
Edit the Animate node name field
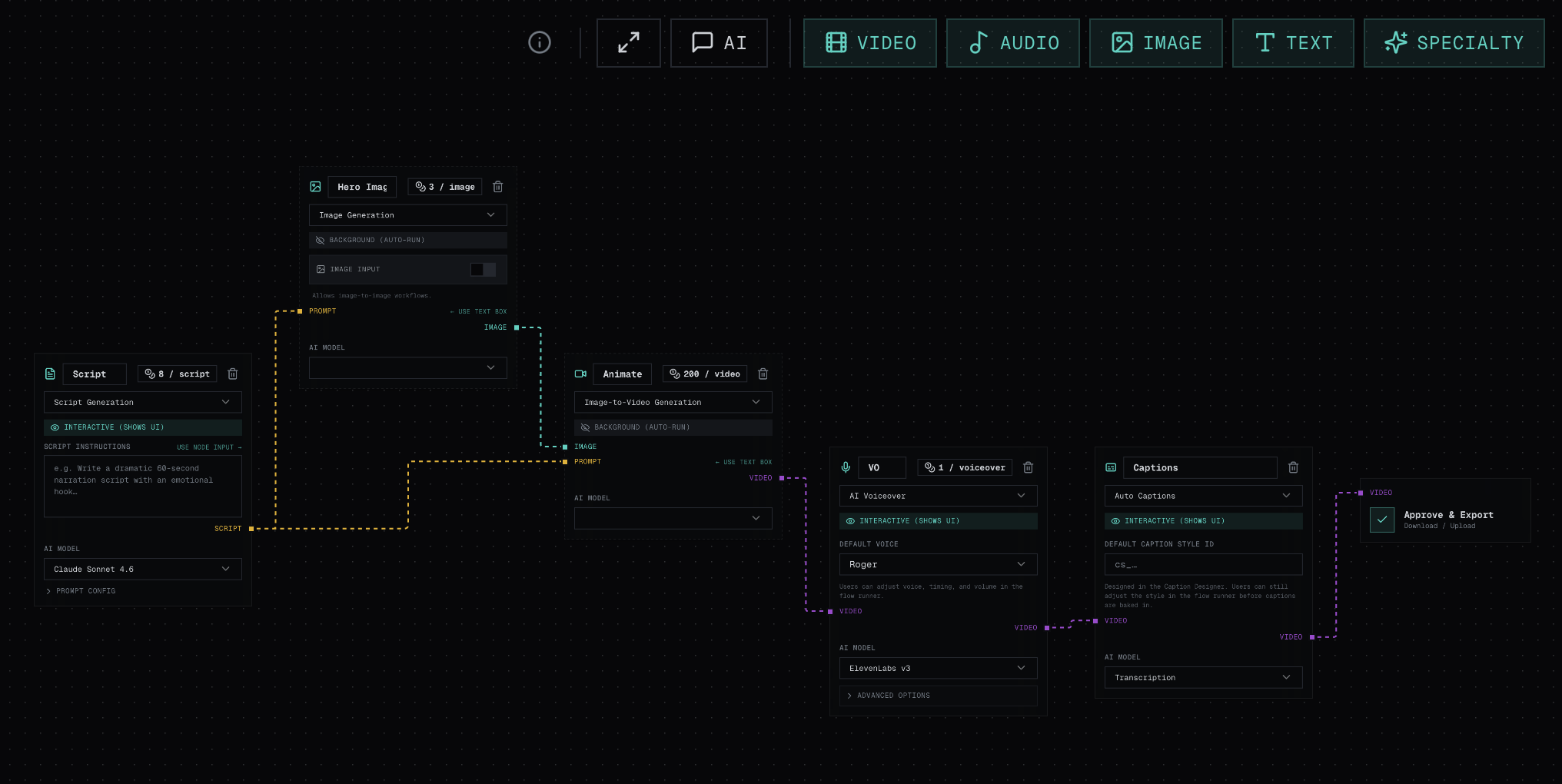(622, 374)
